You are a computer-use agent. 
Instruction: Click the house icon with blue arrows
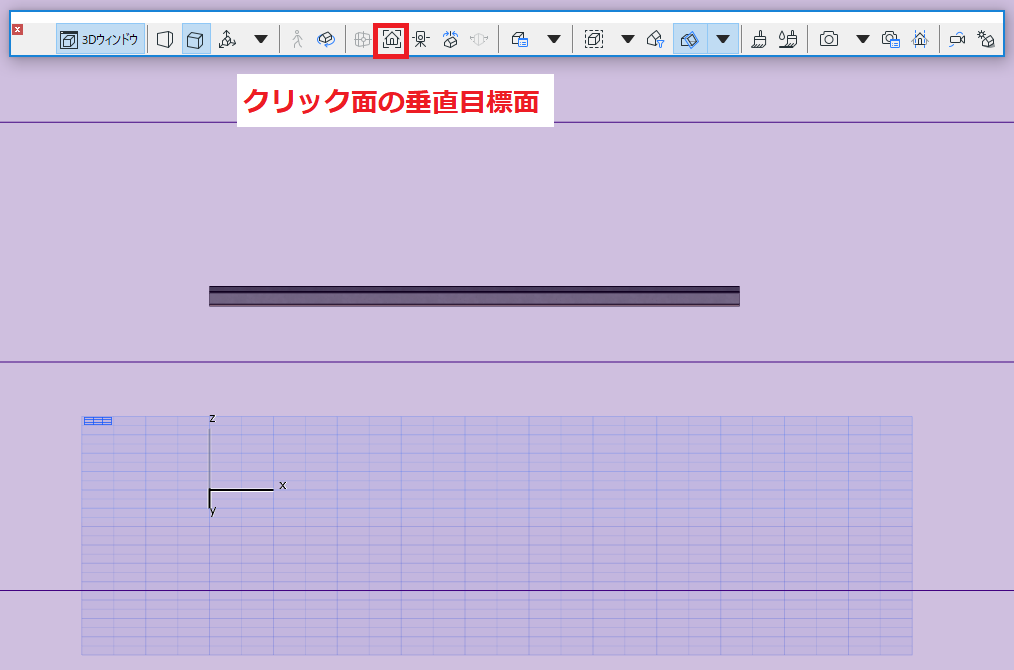click(450, 39)
